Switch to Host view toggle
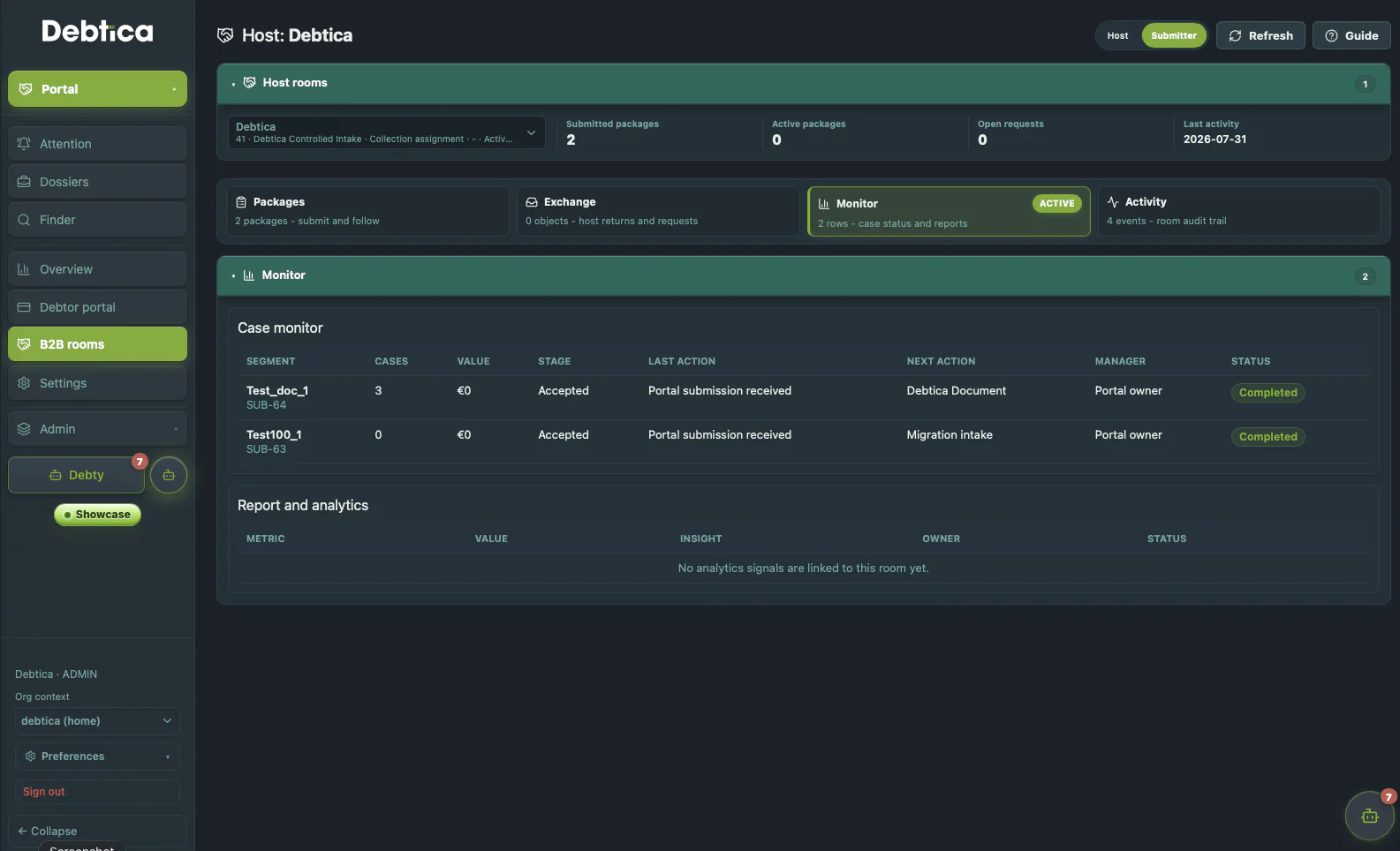Image resolution: width=1400 pixels, height=851 pixels. click(x=1117, y=36)
